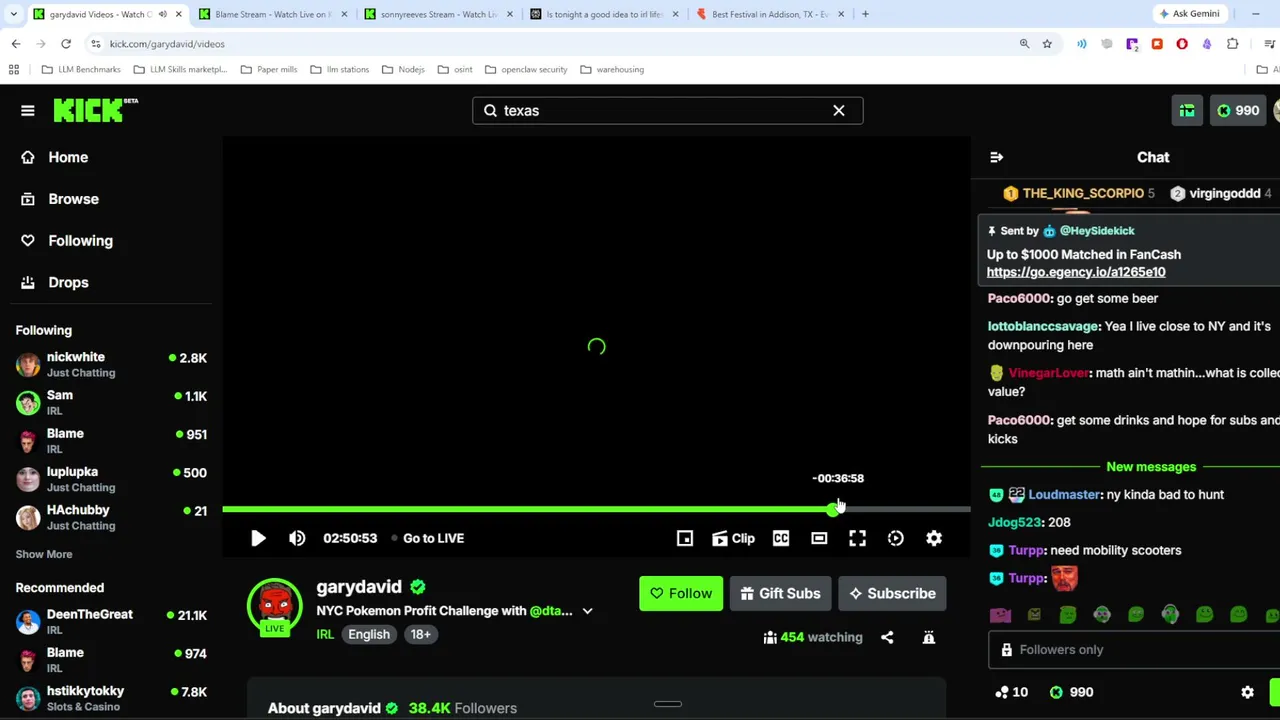Bookmark this page with the star
The image size is (1280, 720).
1047,44
